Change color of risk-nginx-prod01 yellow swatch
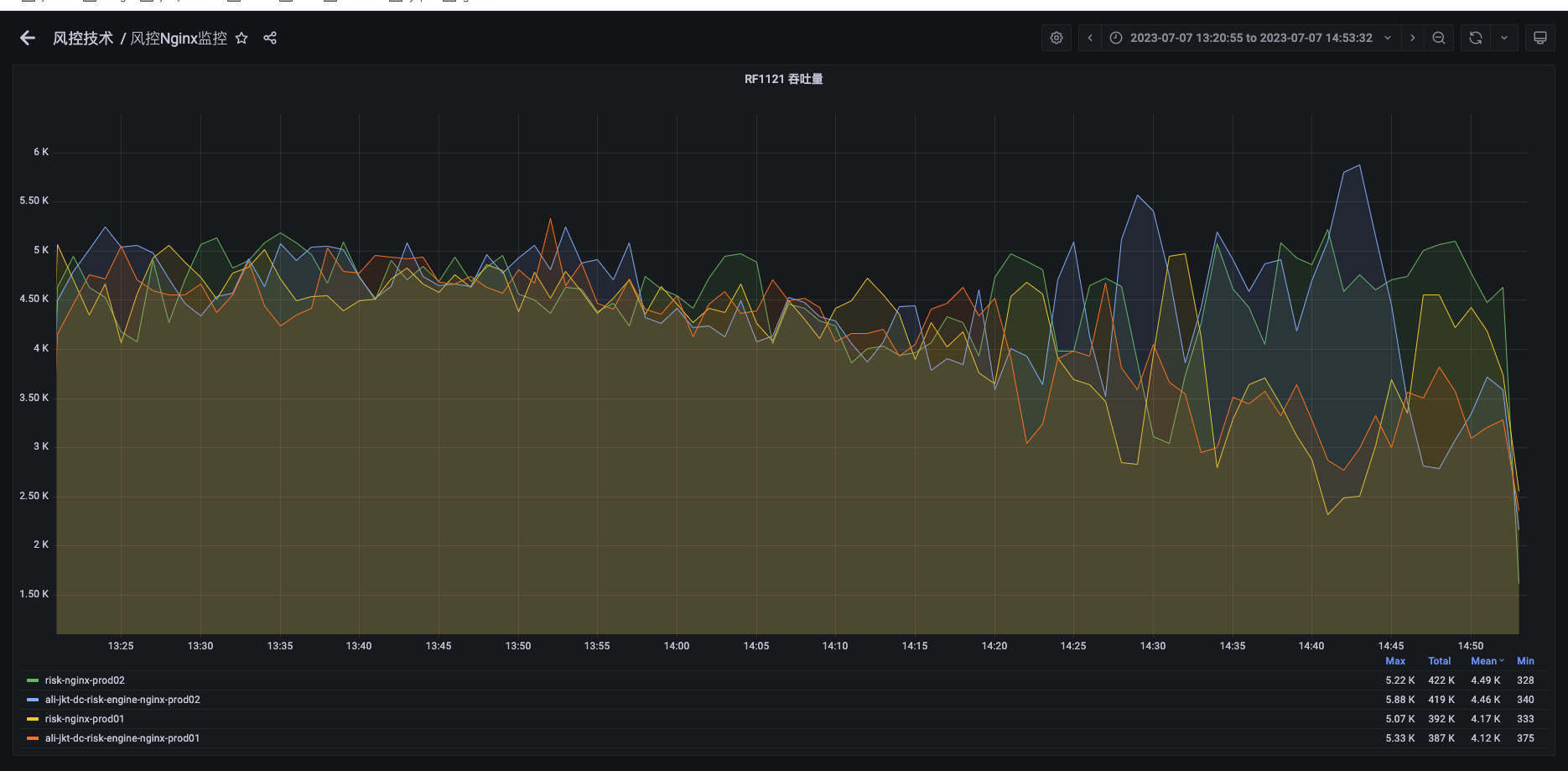 [x=33, y=719]
